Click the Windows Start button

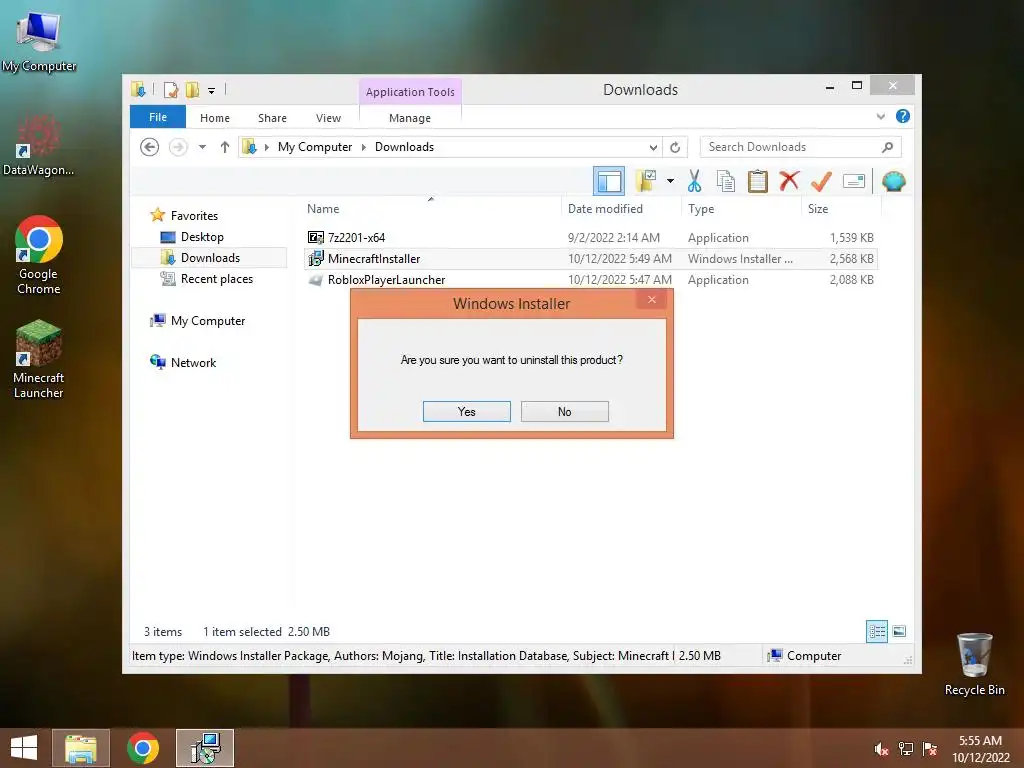[x=24, y=748]
